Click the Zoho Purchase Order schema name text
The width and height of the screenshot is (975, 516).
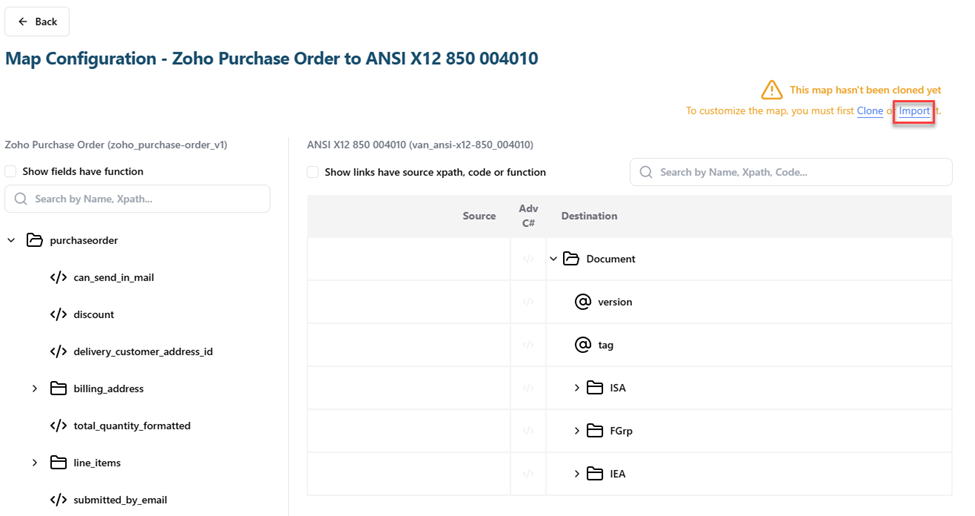(116, 145)
